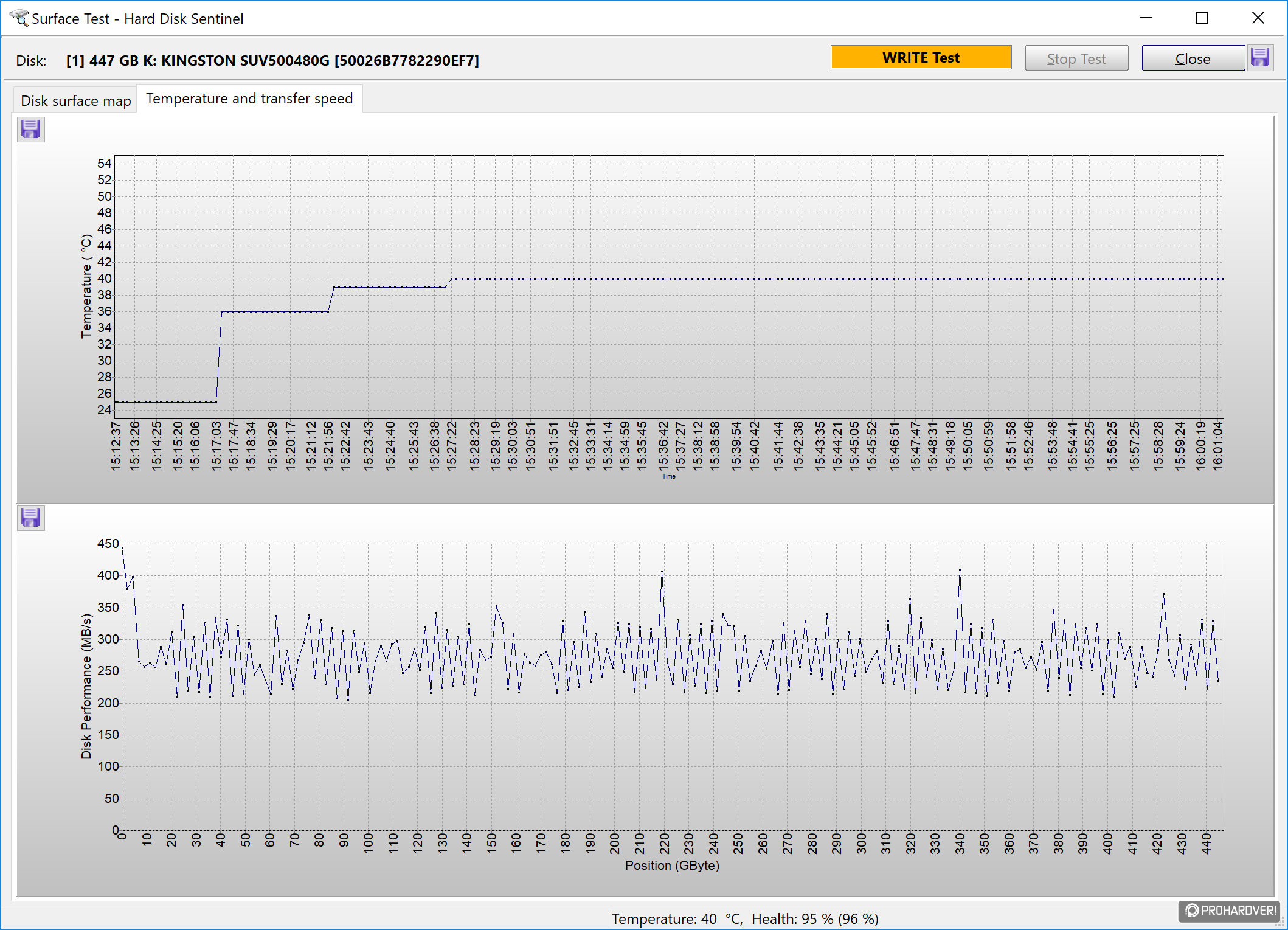The width and height of the screenshot is (1288, 930).
Task: Click the Hard Disk Sentinel title bar icon
Action: coord(18,18)
